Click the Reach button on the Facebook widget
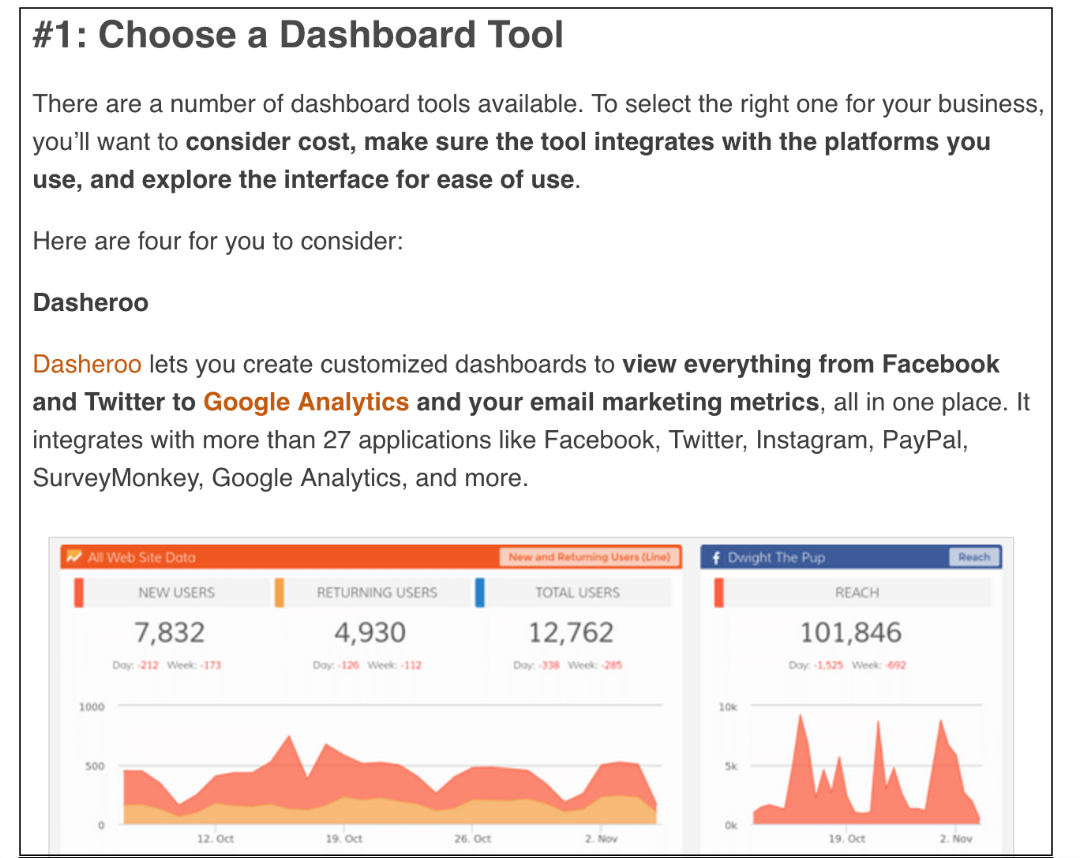This screenshot has width=1080, height=858. [x=973, y=557]
